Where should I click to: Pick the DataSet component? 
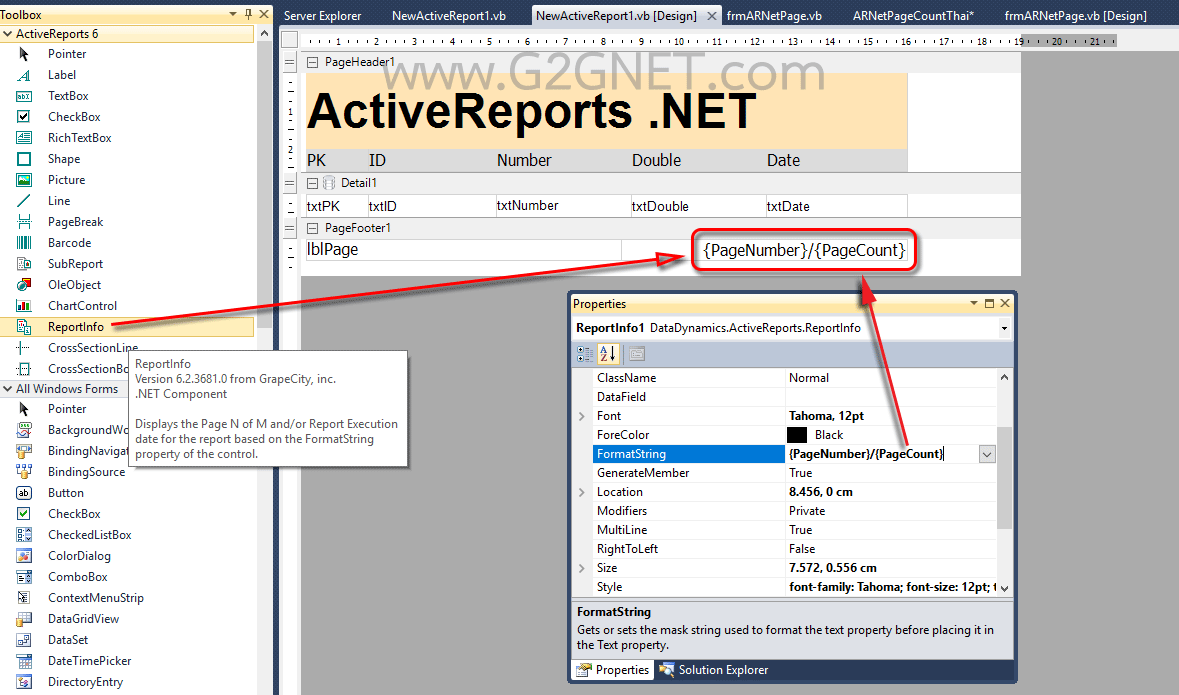click(68, 641)
